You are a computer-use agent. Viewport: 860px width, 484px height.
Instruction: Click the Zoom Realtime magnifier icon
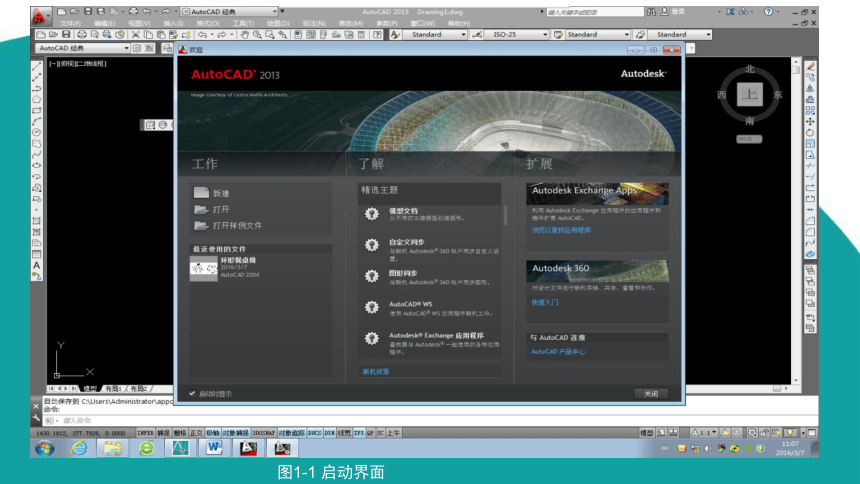click(x=257, y=35)
